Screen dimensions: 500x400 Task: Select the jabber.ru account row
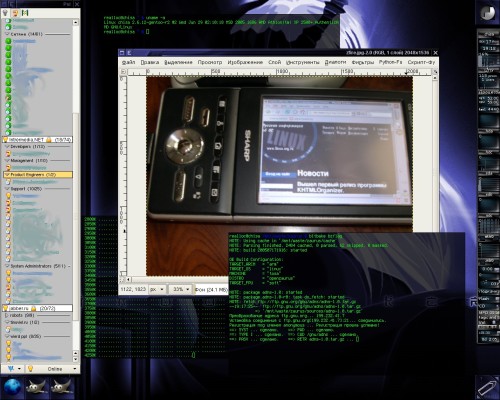point(37,308)
